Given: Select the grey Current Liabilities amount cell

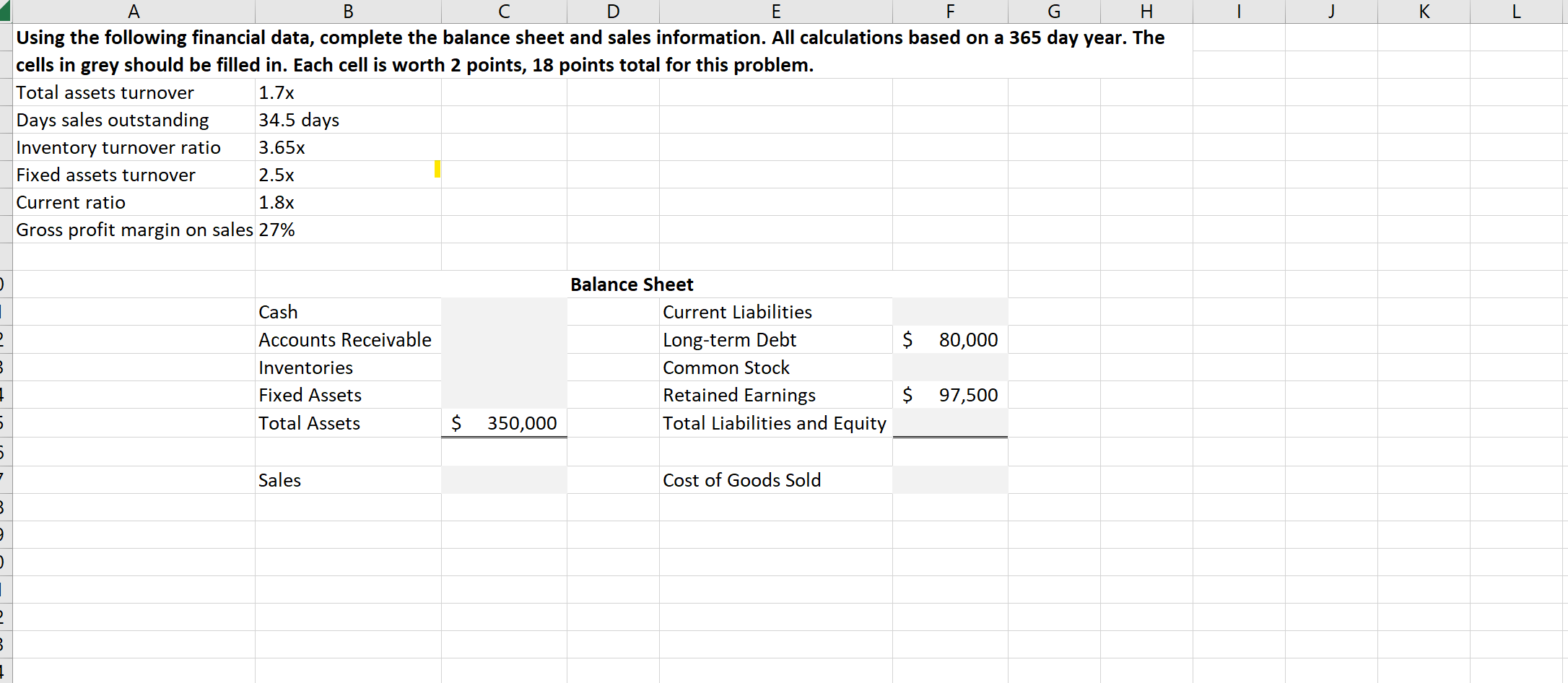Looking at the screenshot, I should [x=950, y=312].
